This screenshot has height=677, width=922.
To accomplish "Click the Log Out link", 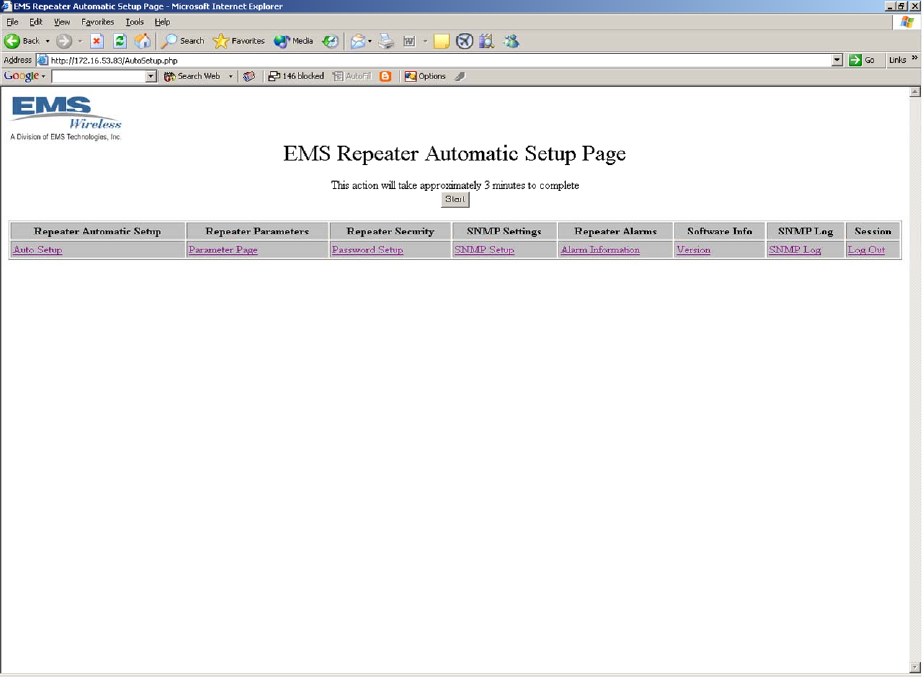I will click(x=866, y=250).
